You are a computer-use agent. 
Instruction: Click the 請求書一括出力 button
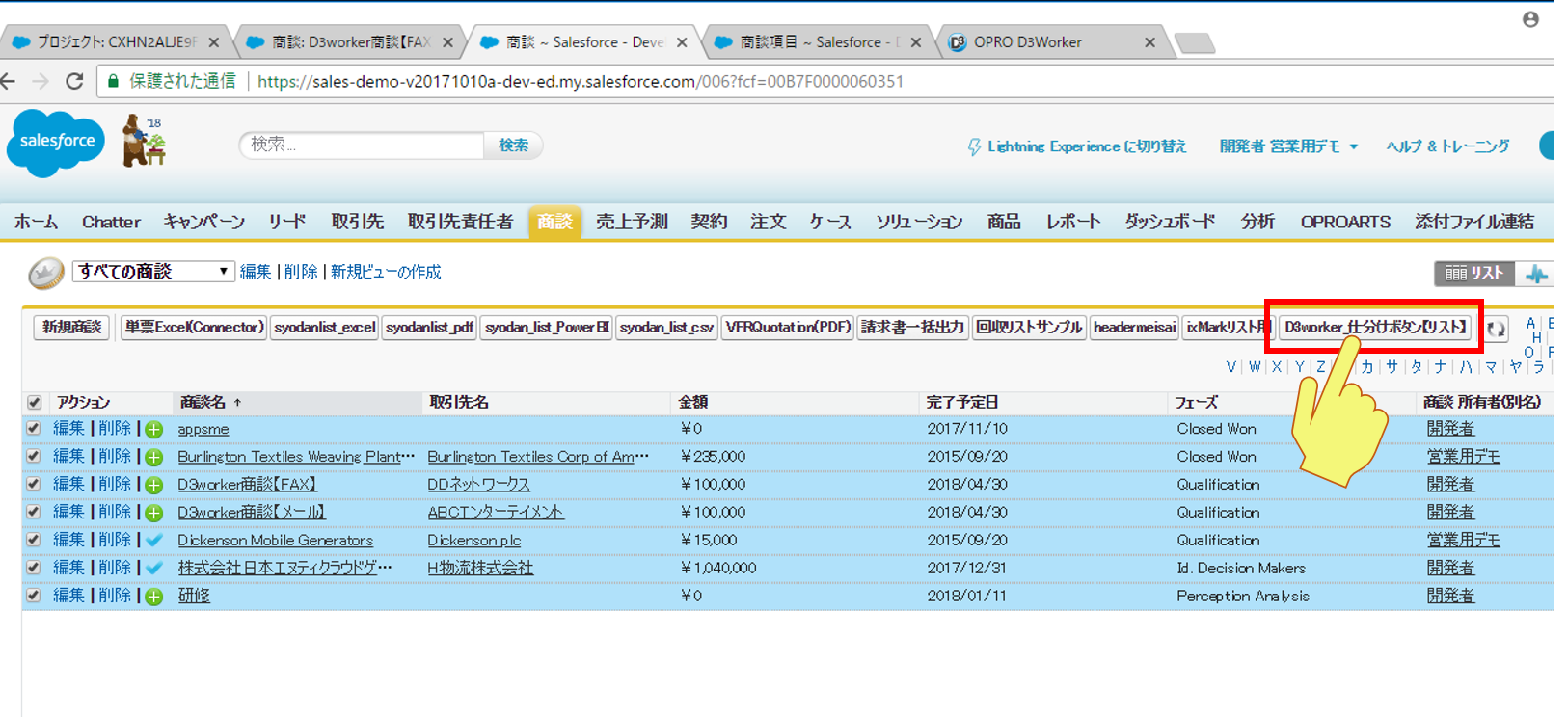point(912,328)
